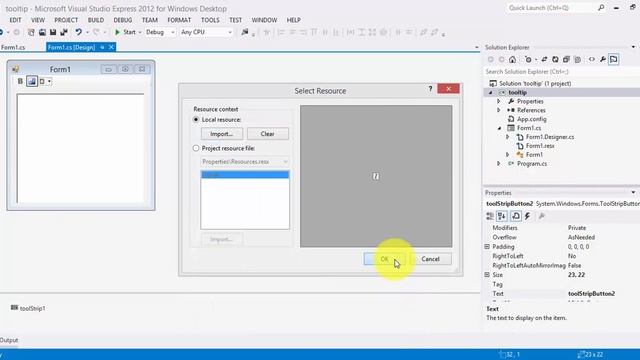The image size is (640, 360).
Task: Click the Clear button in Select Resource dialog
Action: click(267, 134)
